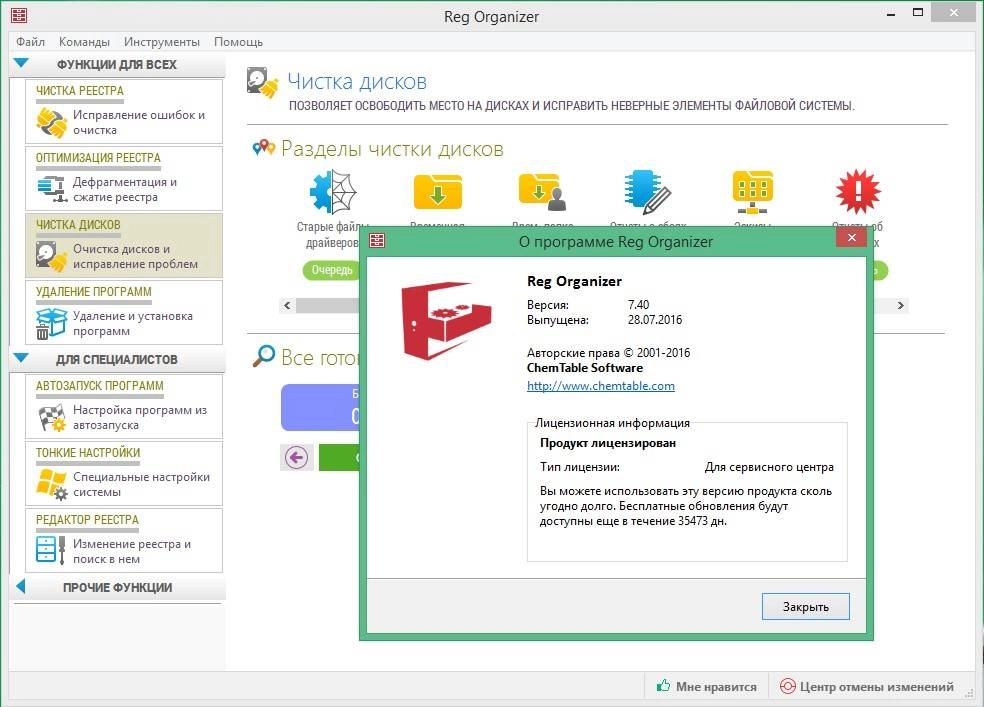Open the Помощь menu
The image size is (984, 707).
click(238, 41)
